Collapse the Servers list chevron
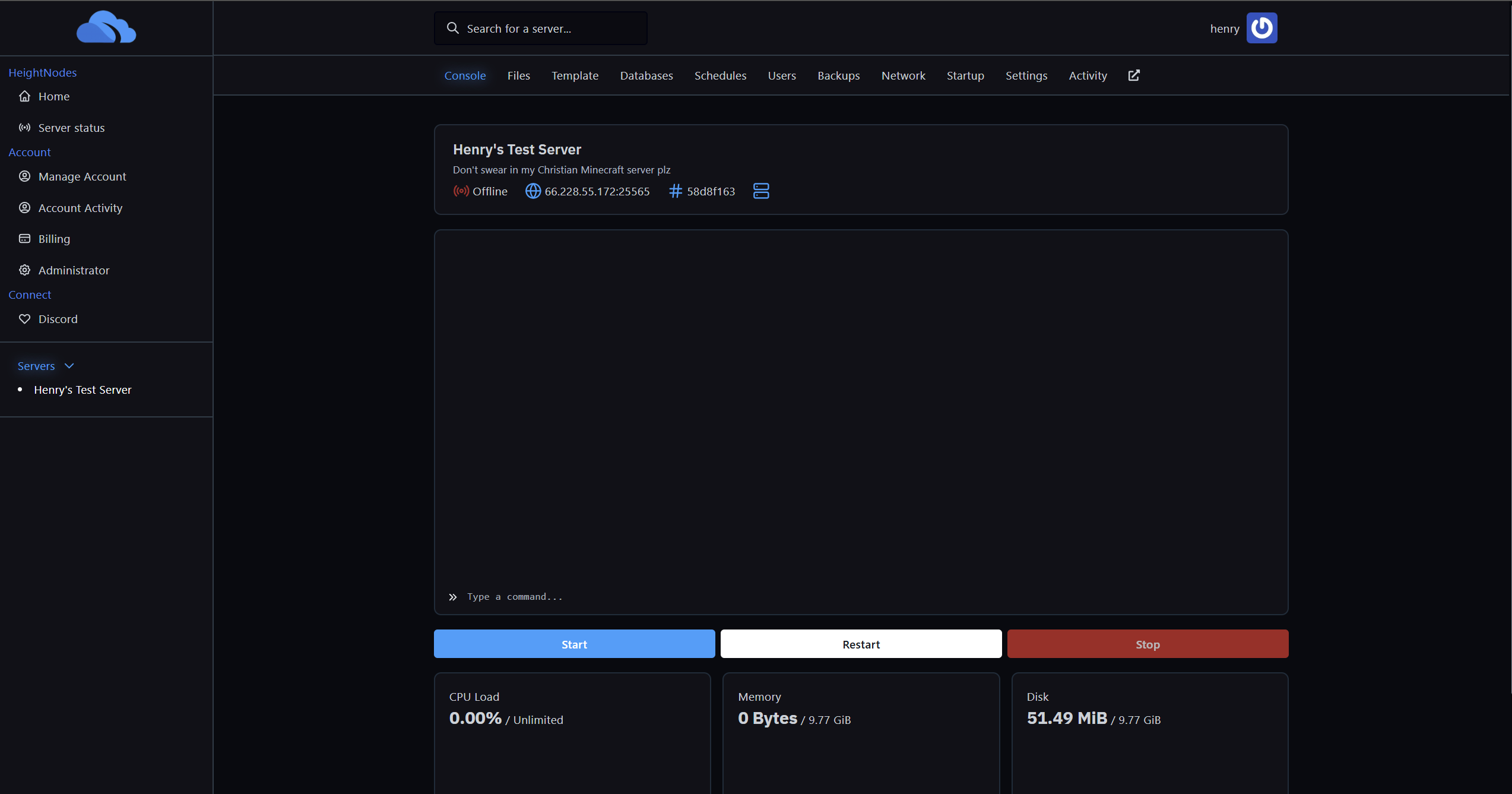 click(x=69, y=366)
